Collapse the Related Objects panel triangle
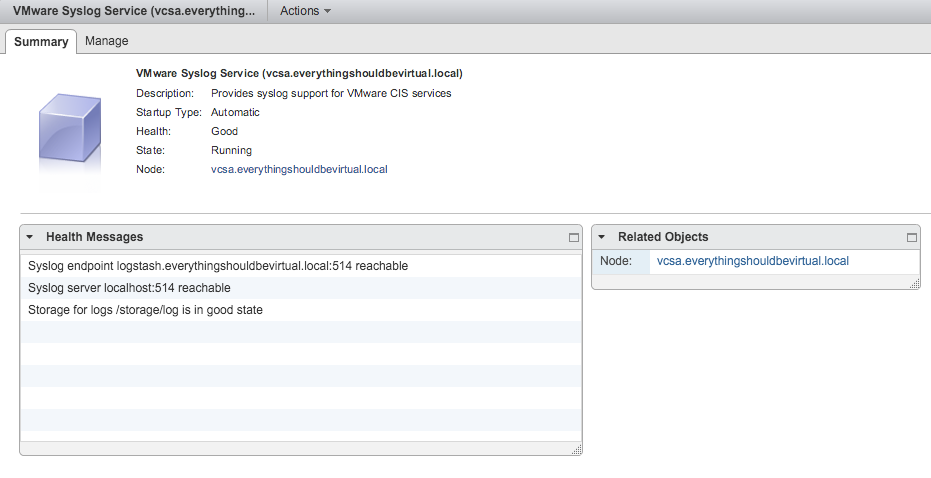 602,238
